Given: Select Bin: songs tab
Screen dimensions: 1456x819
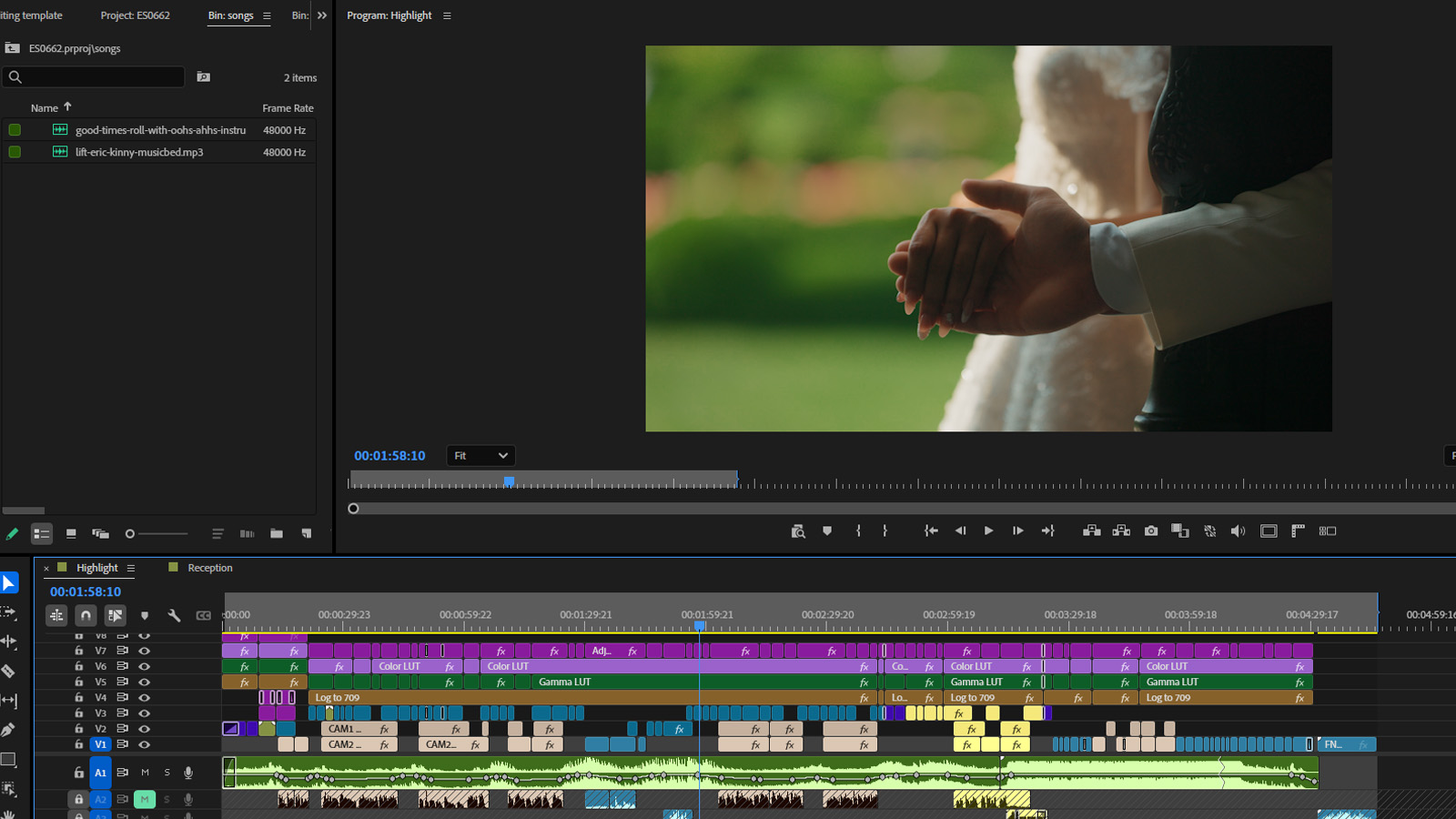Looking at the screenshot, I should tap(230, 15).
